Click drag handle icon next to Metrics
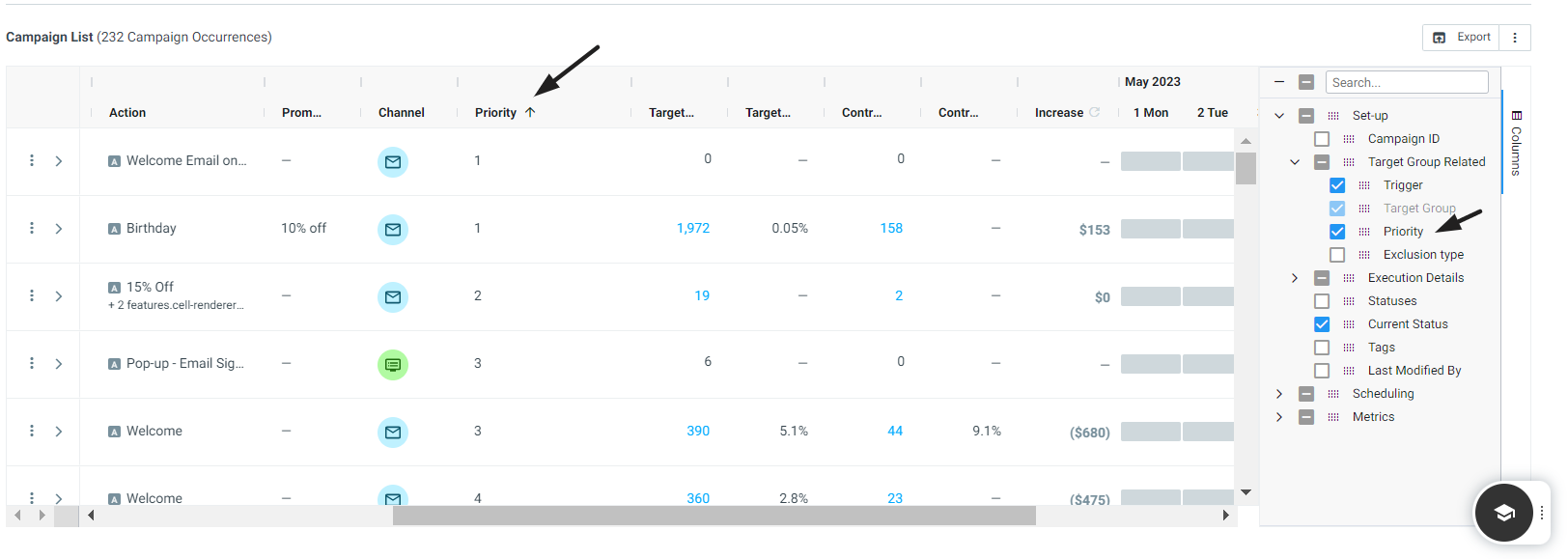Image resolution: width=1568 pixels, height=559 pixels. 1333,417
